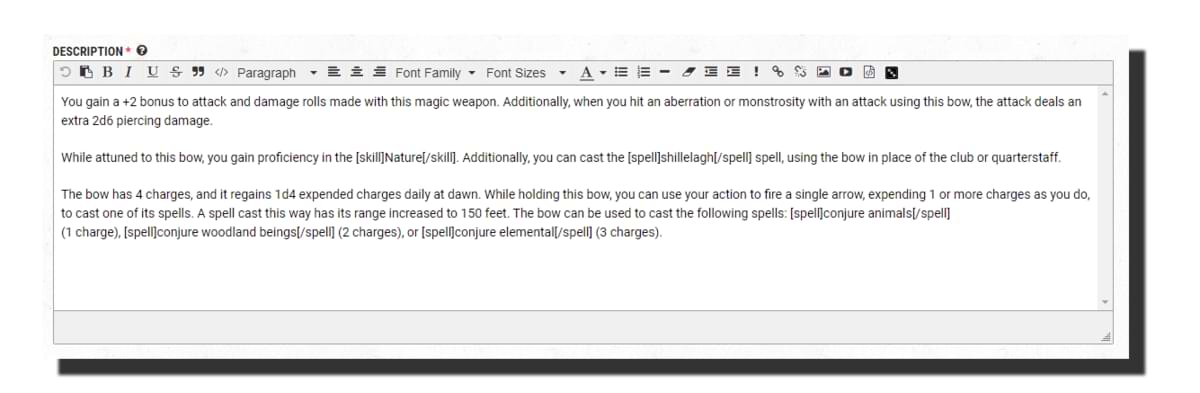Image resolution: width=1200 pixels, height=393 pixels.
Task: Apply Blockquote formatting
Action: point(198,72)
